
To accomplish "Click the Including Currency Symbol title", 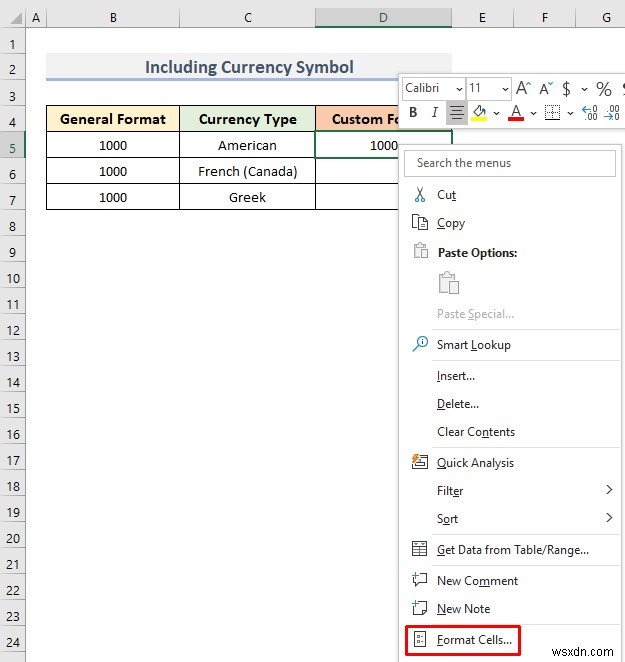I will [x=249, y=67].
